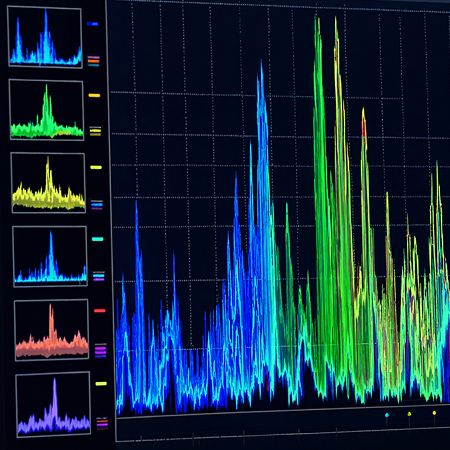Select the golden-yellow marker, last of the three markers
Image resolution: width=450 pixels, height=450 pixels.
434,413
